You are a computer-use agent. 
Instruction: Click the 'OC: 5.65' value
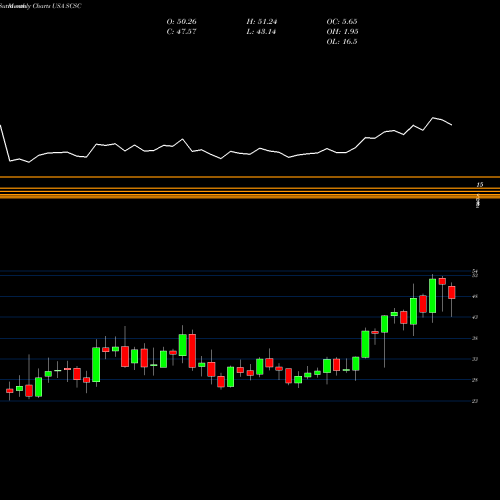click(x=342, y=22)
